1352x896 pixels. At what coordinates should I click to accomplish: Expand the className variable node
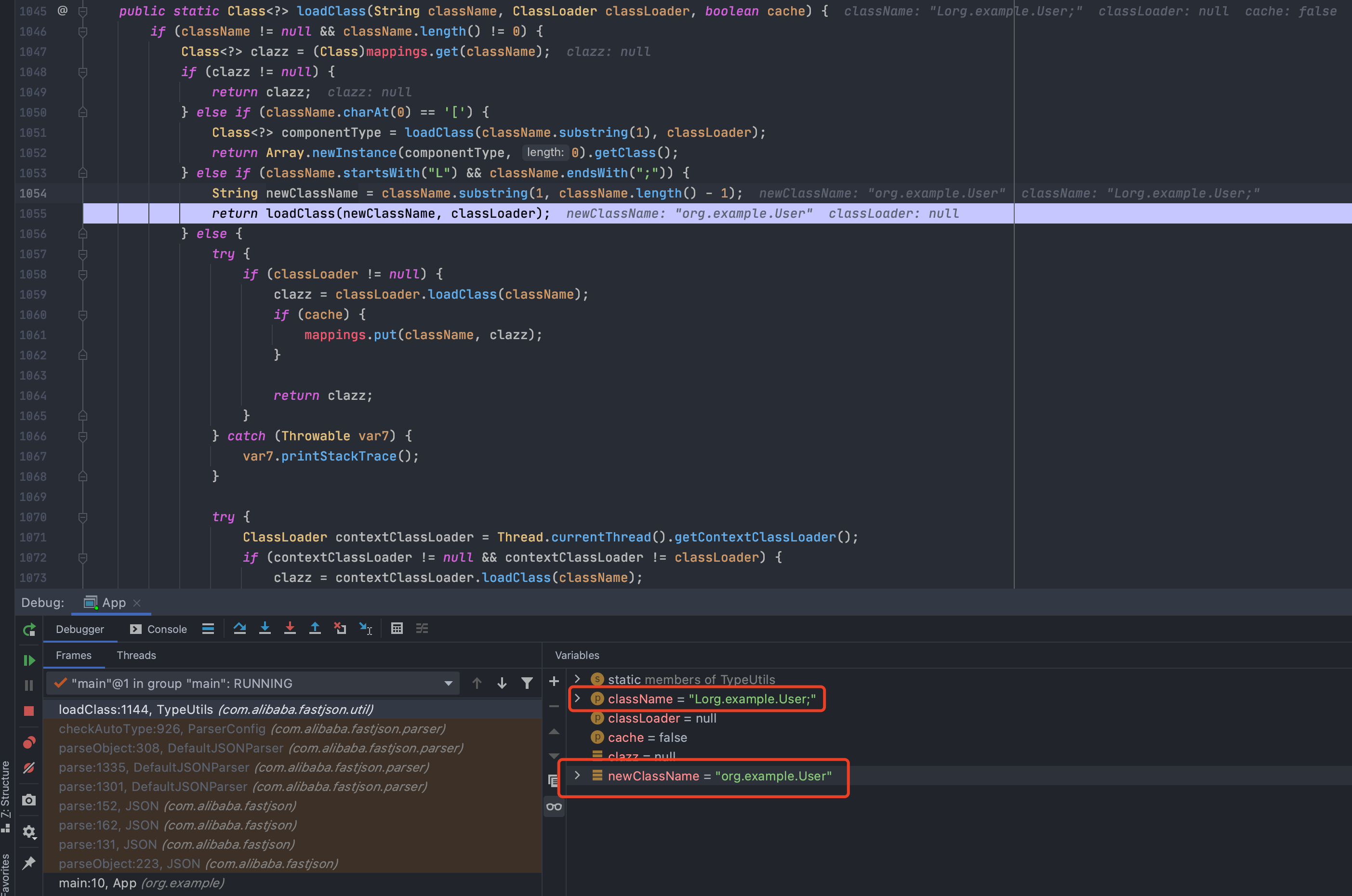[577, 698]
